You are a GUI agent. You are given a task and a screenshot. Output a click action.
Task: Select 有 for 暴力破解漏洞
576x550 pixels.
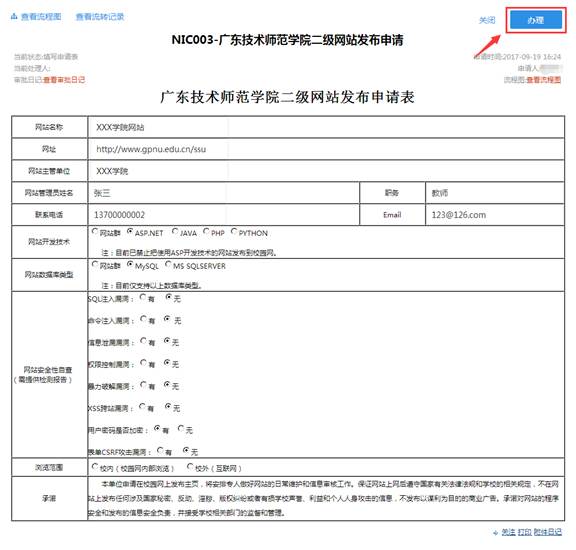tap(143, 384)
